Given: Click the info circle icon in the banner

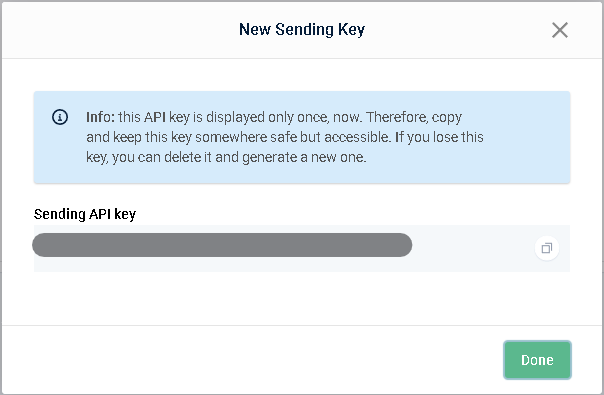Looking at the screenshot, I should click(x=60, y=117).
